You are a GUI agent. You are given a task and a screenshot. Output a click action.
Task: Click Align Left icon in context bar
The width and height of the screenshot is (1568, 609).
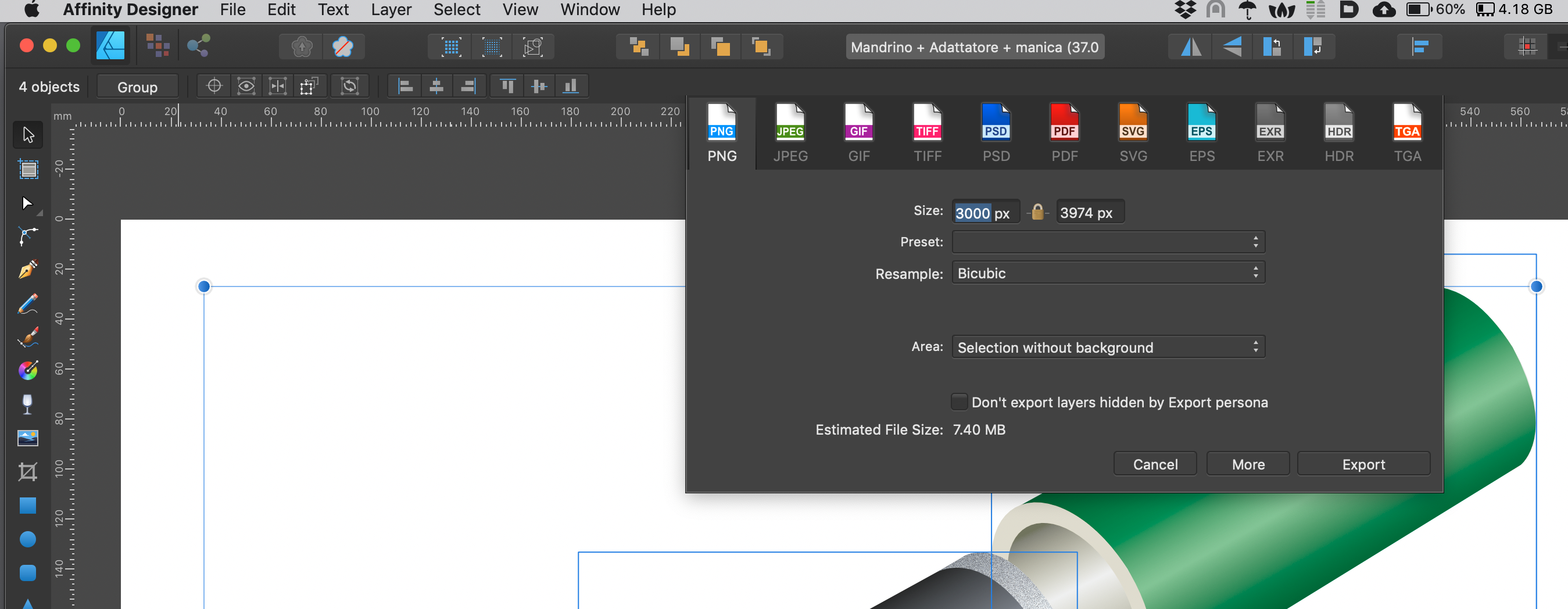[x=406, y=87]
